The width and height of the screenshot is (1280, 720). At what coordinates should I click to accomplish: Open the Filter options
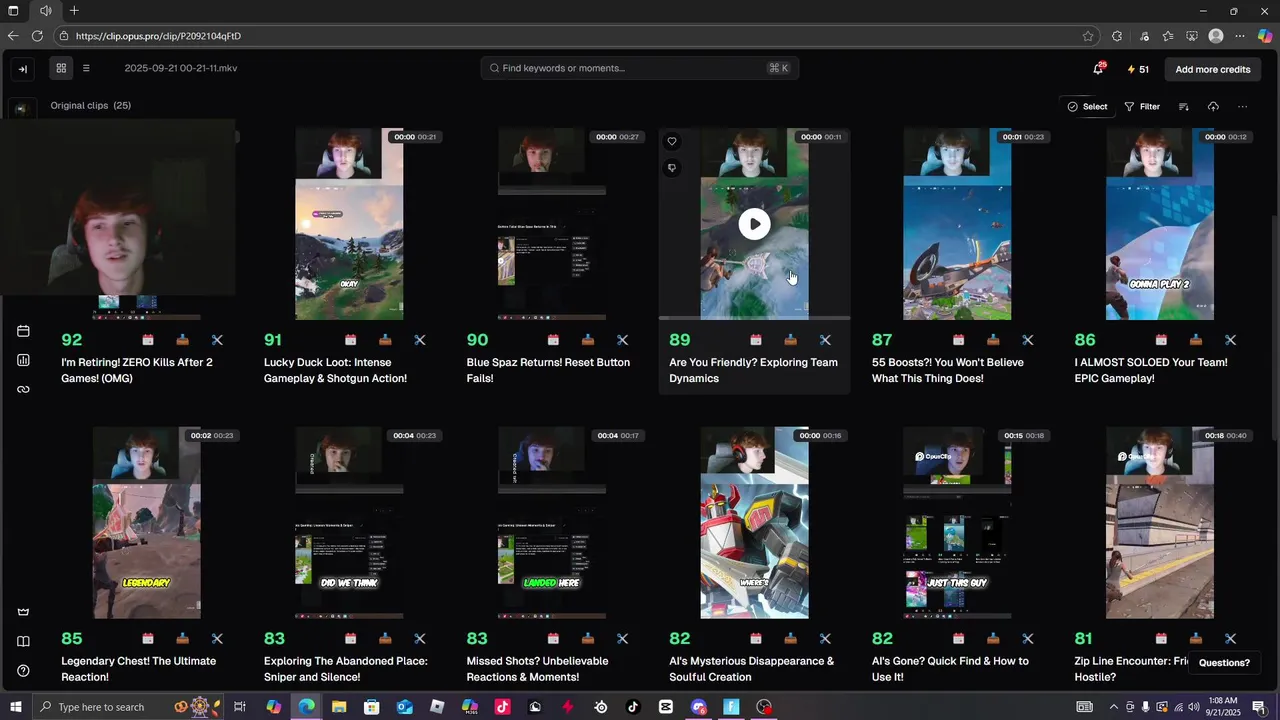click(x=1142, y=106)
